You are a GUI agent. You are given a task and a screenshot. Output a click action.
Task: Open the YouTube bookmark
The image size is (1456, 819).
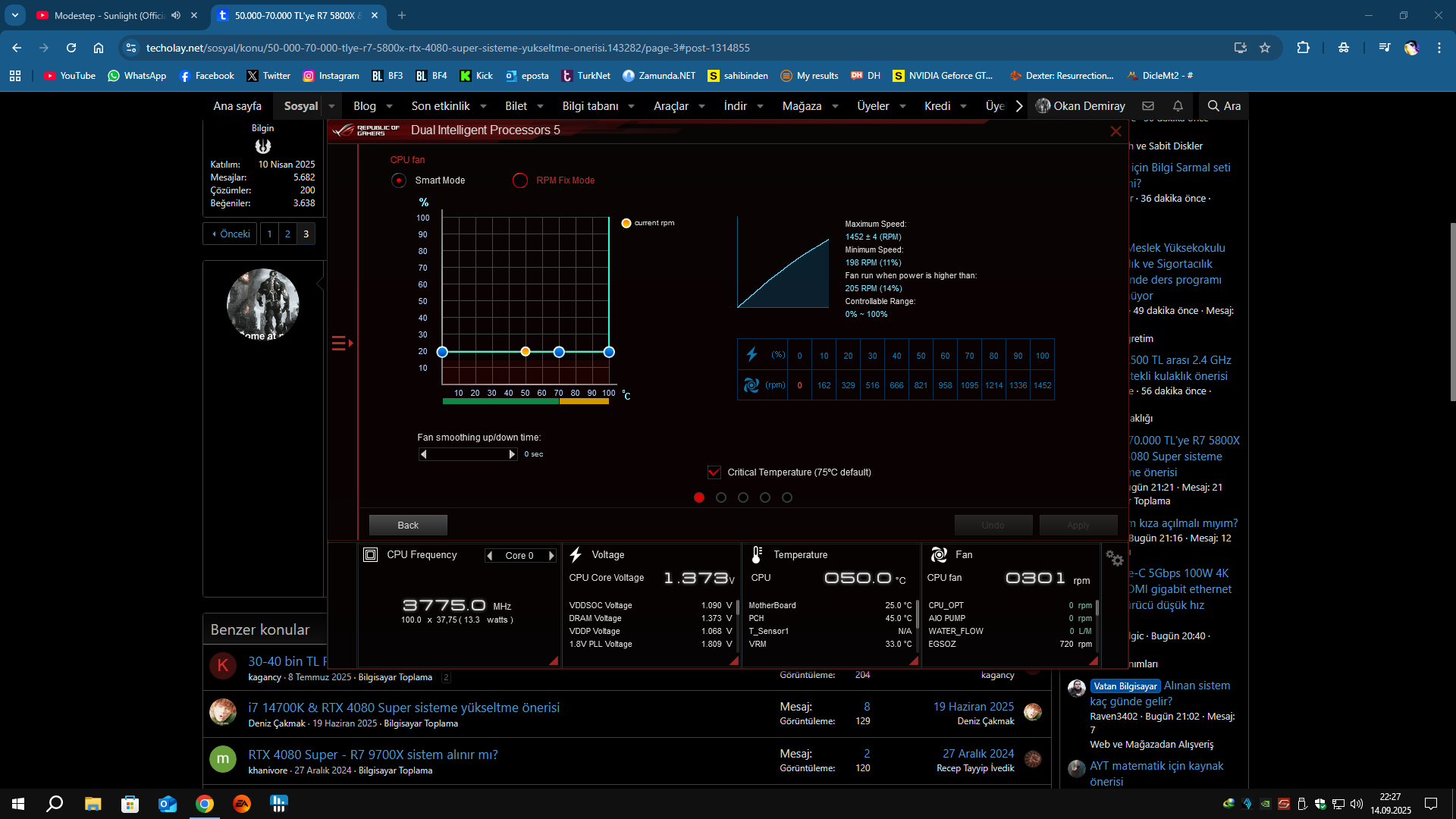coord(70,76)
